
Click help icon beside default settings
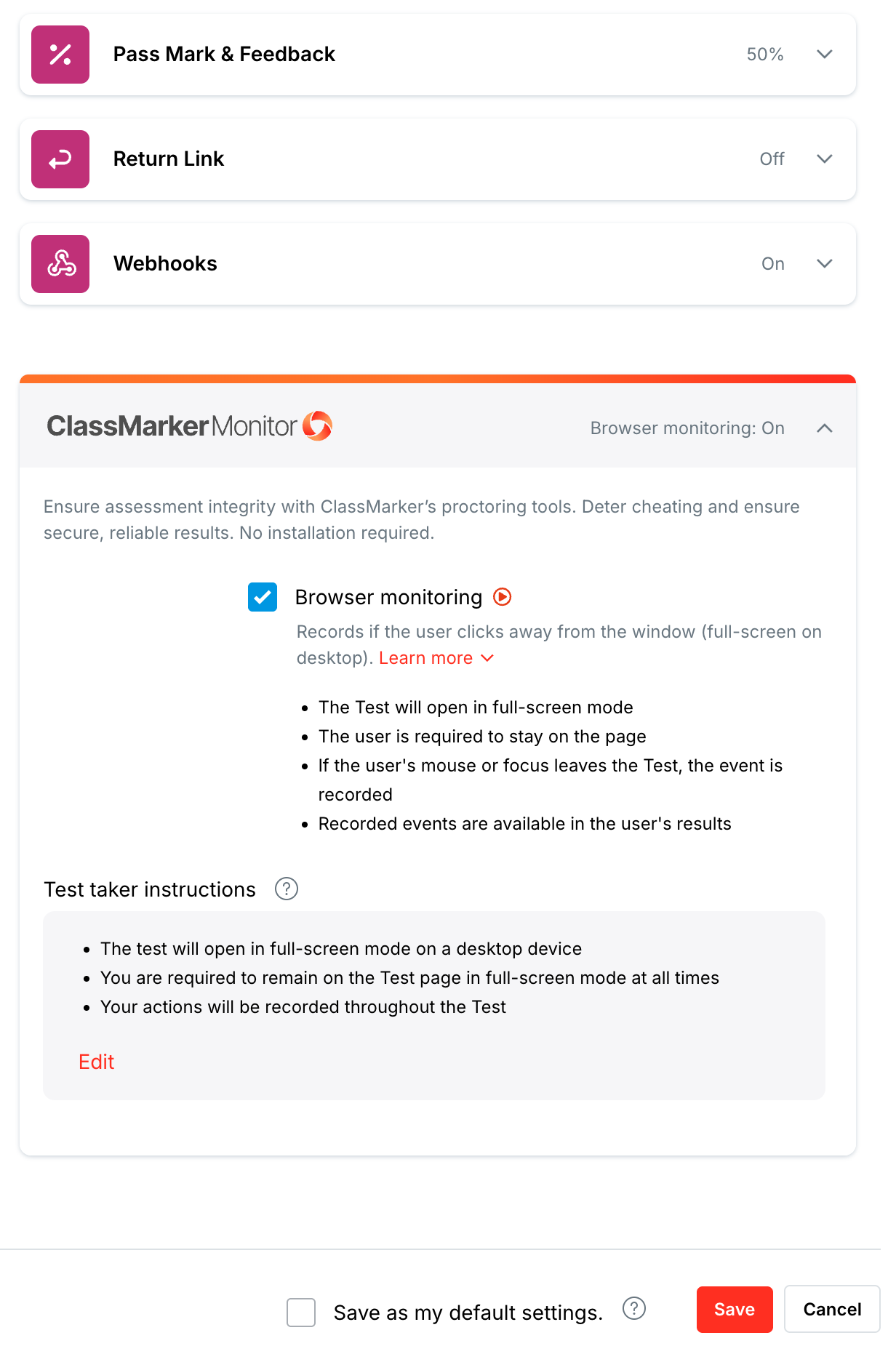(634, 1308)
